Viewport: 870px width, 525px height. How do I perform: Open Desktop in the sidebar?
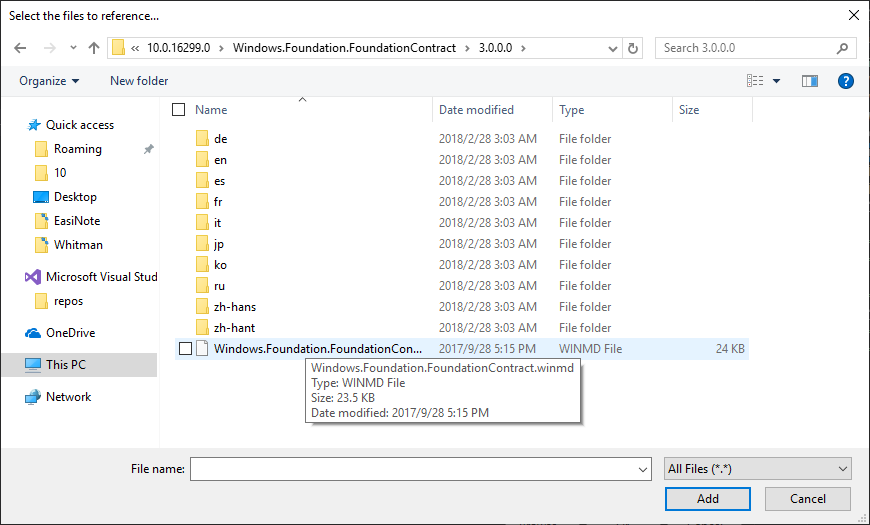(x=75, y=197)
